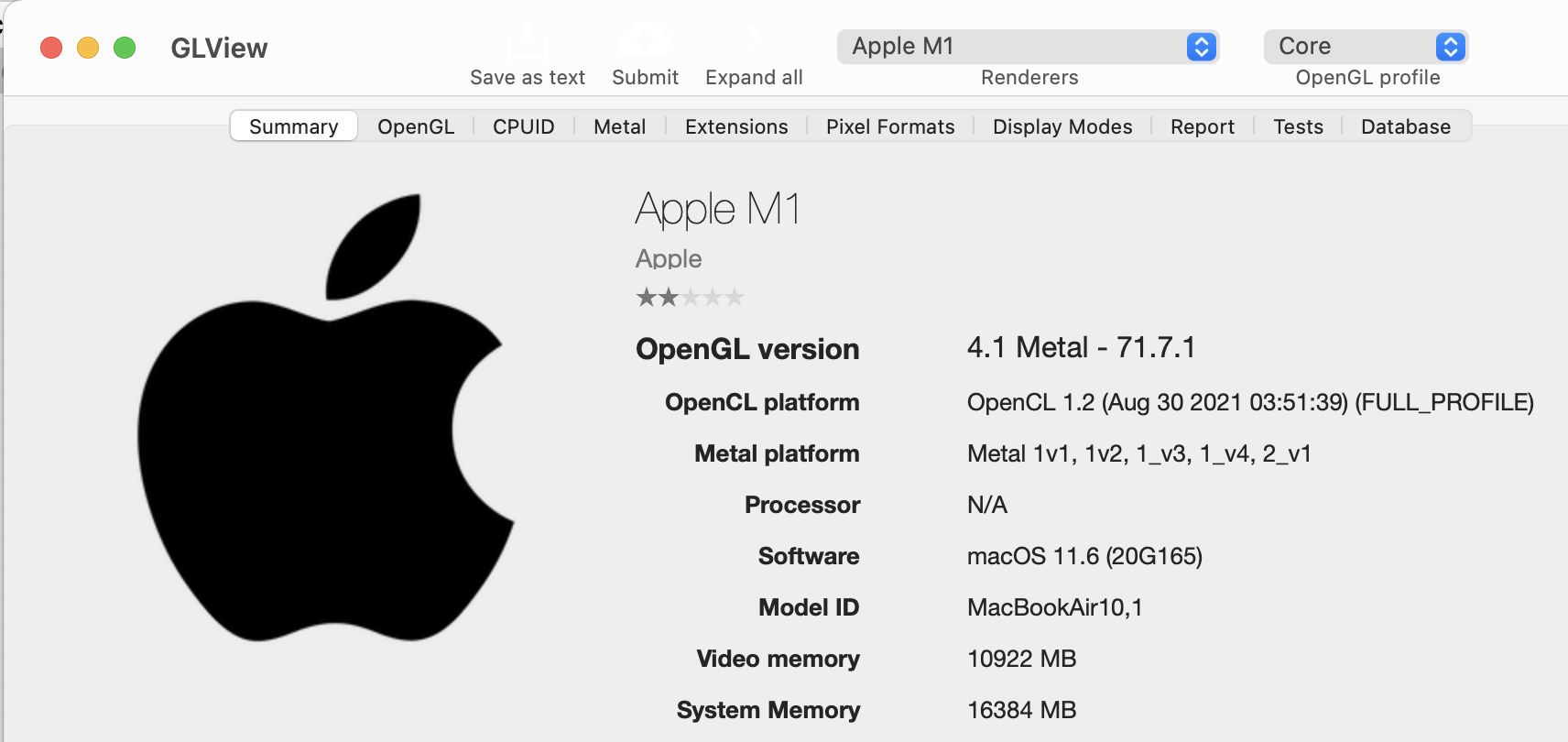Open the Extensions tab
1568x742 pixels.
point(735,126)
